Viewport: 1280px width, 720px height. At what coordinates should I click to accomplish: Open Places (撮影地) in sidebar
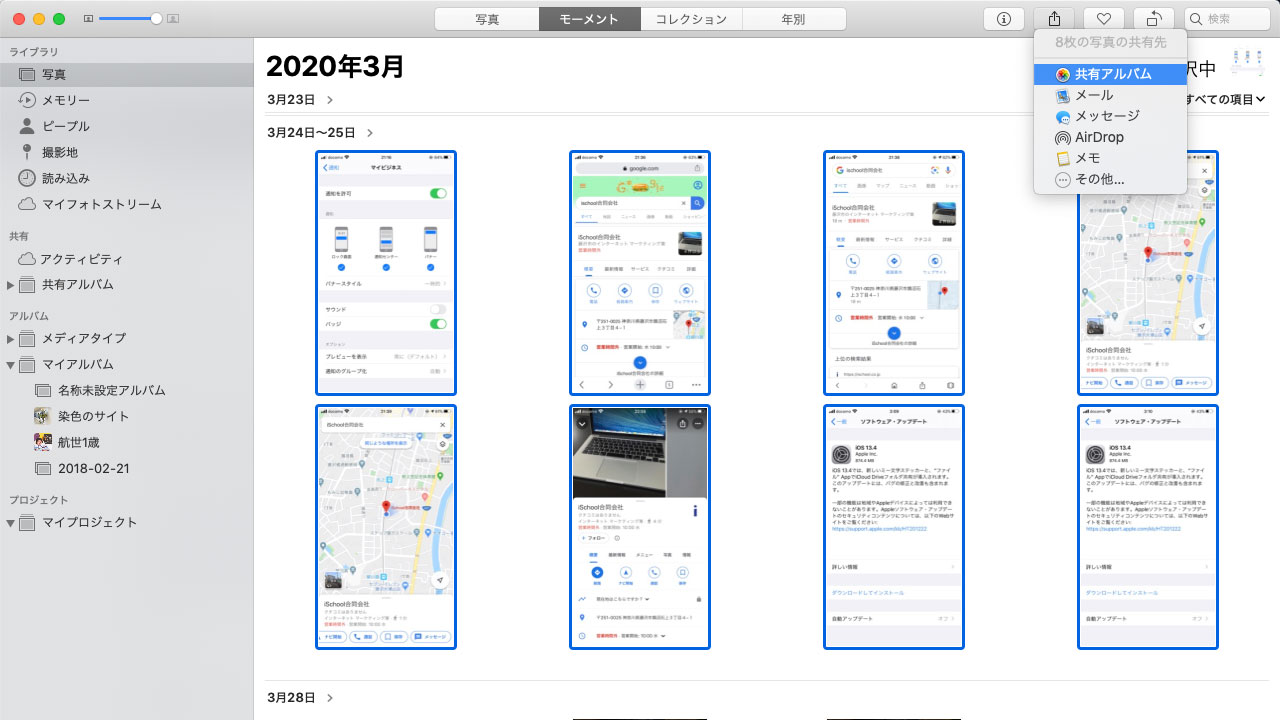coord(60,152)
